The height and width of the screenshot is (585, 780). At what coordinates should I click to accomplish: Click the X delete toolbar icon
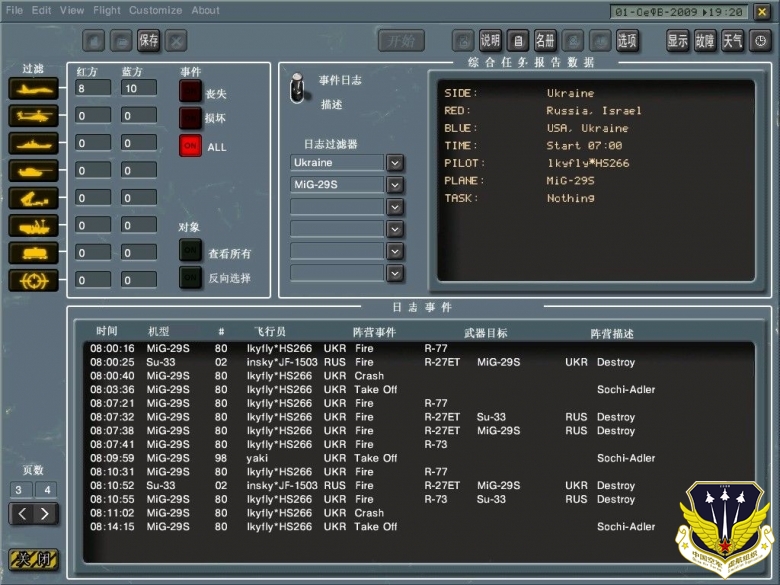coord(176,41)
